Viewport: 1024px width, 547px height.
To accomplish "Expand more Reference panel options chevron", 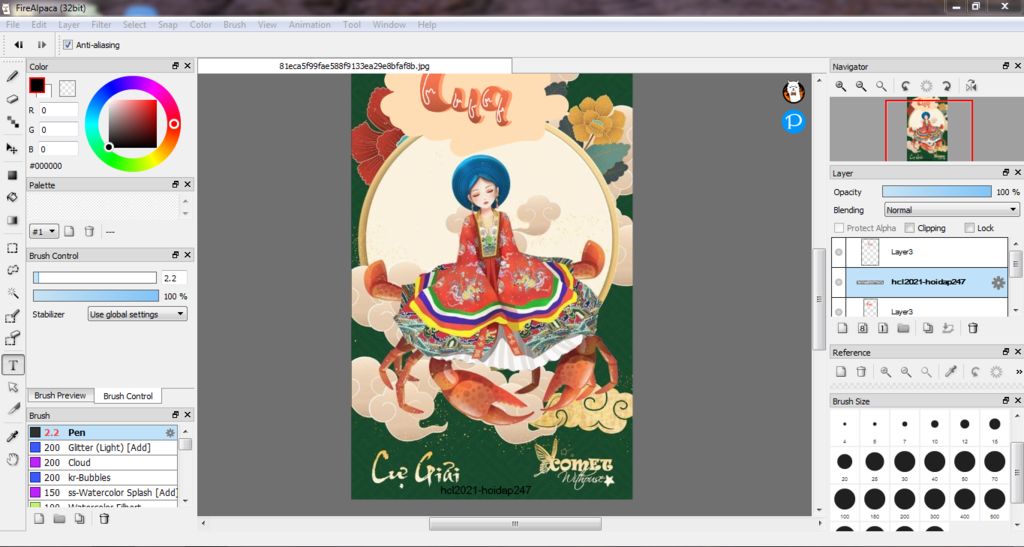I will coord(1018,371).
